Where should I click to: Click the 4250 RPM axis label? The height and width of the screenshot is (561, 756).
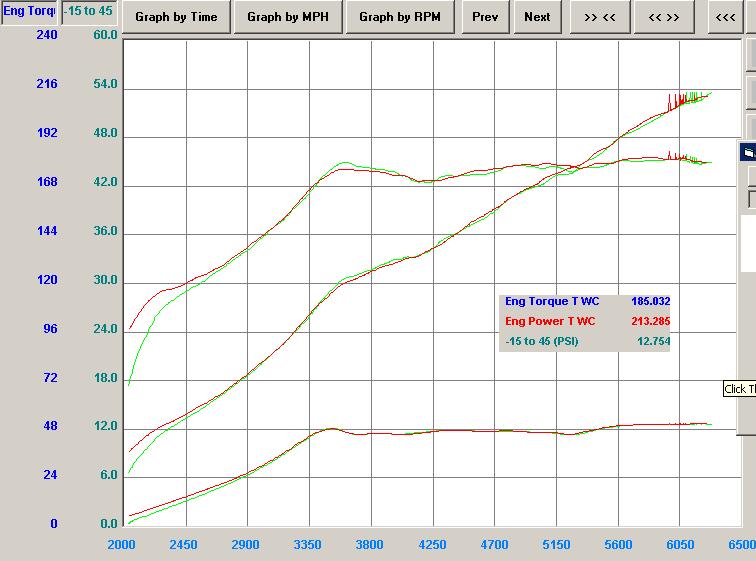click(432, 545)
